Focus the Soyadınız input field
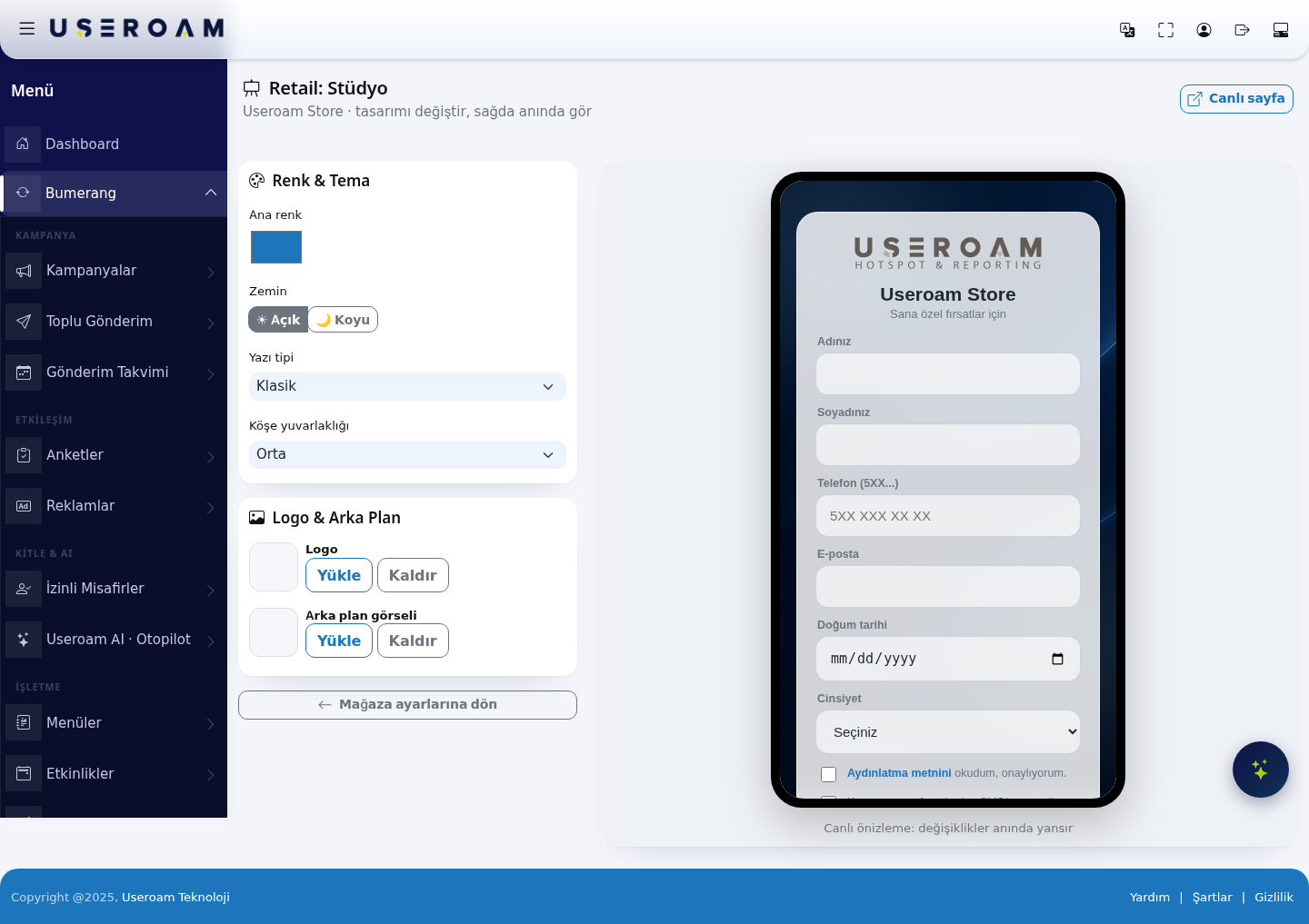The width and height of the screenshot is (1309, 924). [948, 445]
